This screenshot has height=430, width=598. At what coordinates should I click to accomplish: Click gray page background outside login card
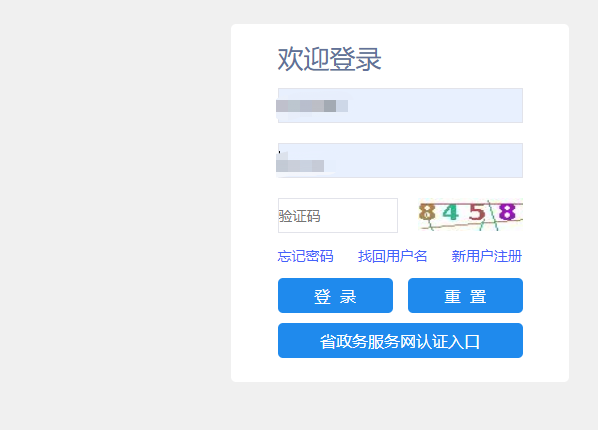114,214
